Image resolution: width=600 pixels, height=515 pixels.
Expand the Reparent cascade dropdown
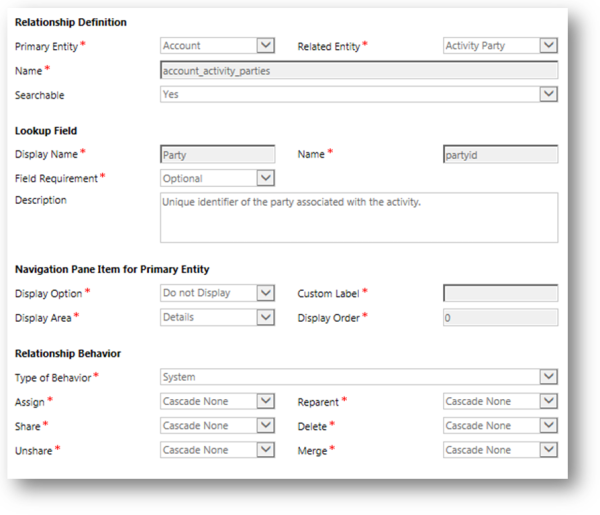pyautogui.click(x=500, y=401)
